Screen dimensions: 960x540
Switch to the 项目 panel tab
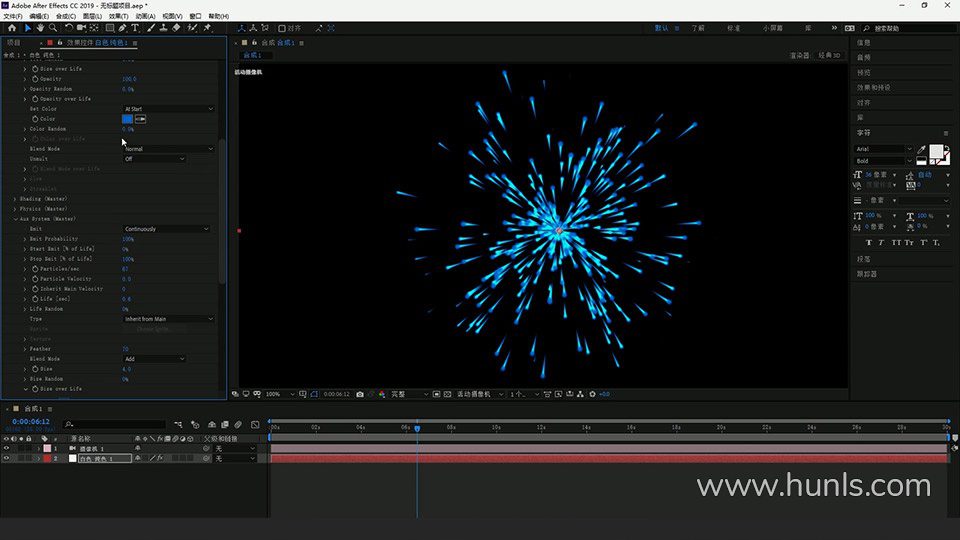click(14, 43)
